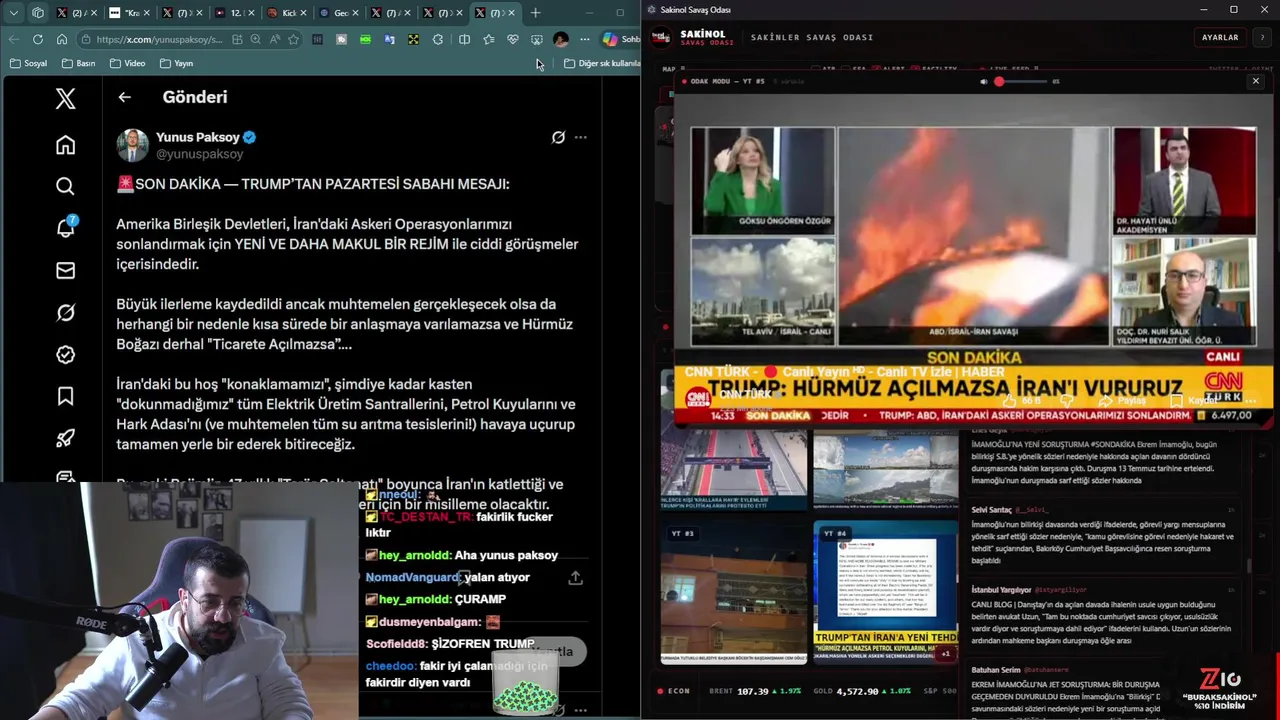
Task: Open the help question mark button
Action: coord(1262,37)
